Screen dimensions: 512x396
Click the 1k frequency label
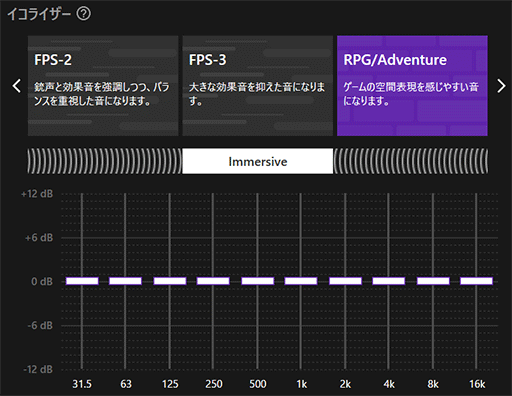[302, 384]
